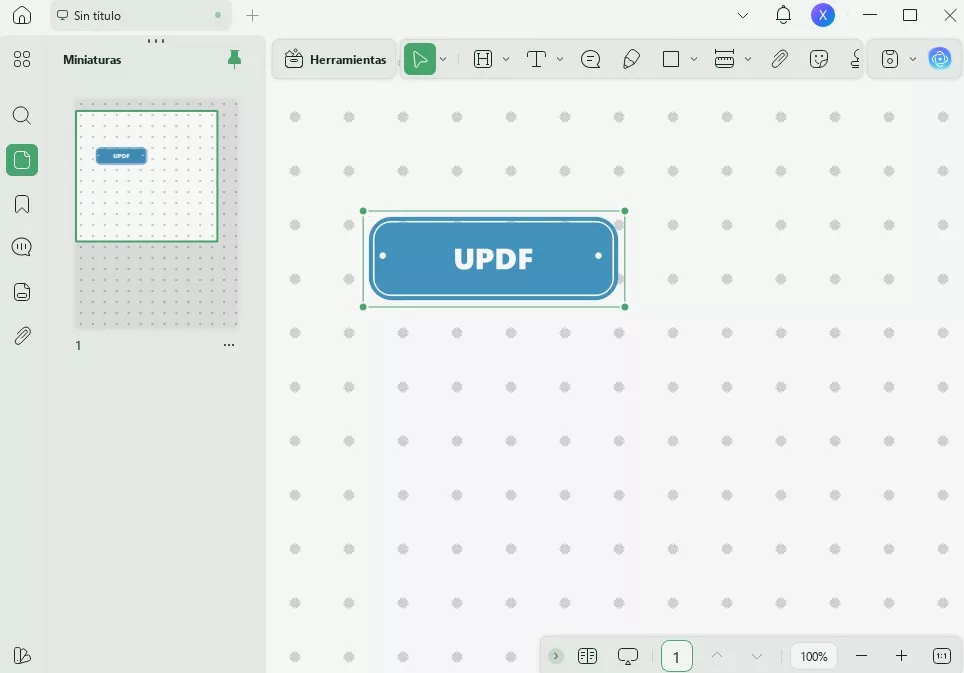Expand the save options dropdown arrow

(913, 59)
